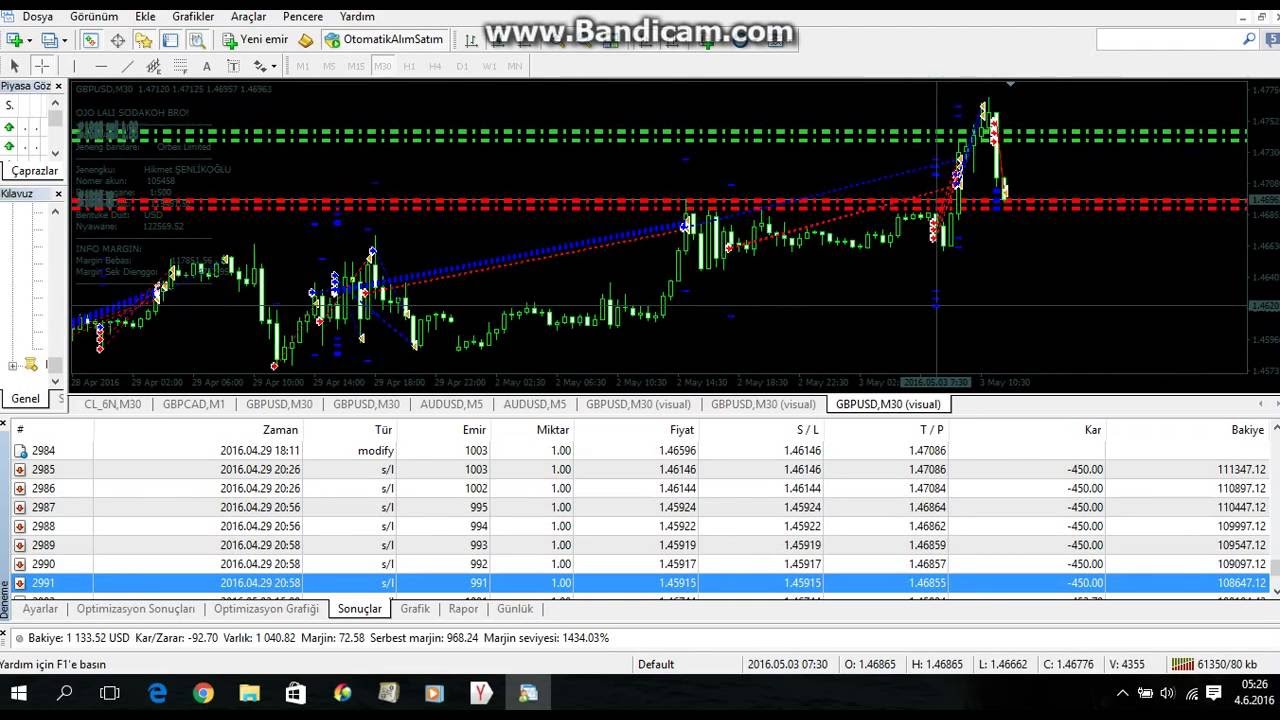Select the trendline drawing tool
Screen dimensions: 1280x720
pyautogui.click(x=127, y=66)
